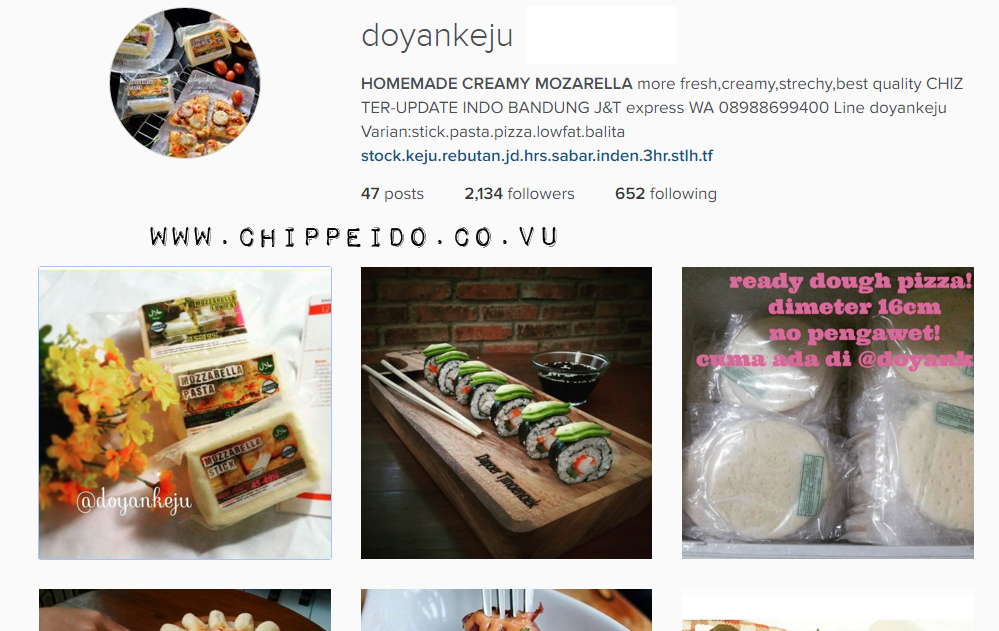
Task: Open the bottom-left partially visible post
Action: (x=185, y=610)
